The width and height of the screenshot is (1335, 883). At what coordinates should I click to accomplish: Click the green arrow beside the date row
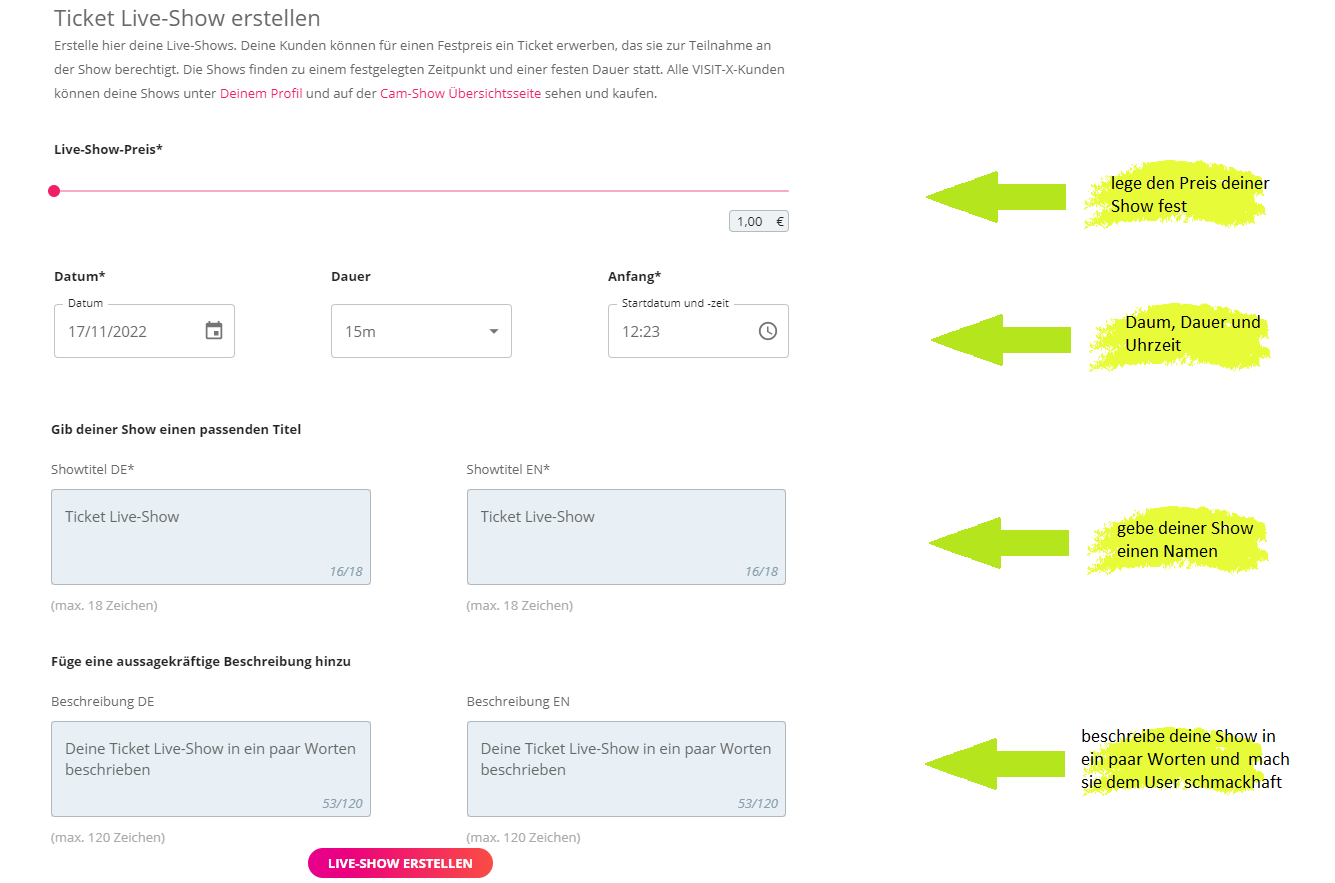[x=999, y=340]
